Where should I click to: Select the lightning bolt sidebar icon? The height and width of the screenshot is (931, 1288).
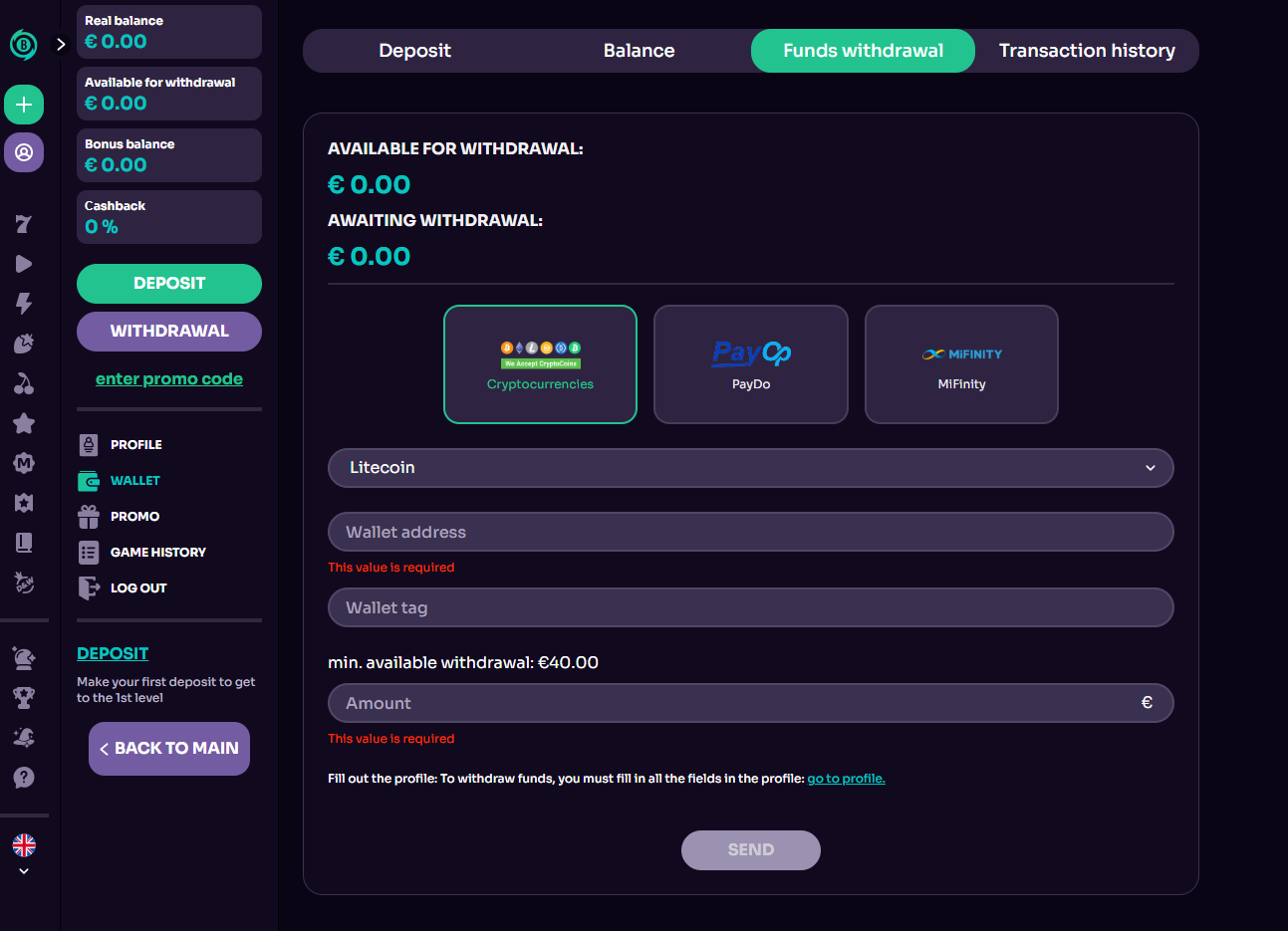coord(24,304)
